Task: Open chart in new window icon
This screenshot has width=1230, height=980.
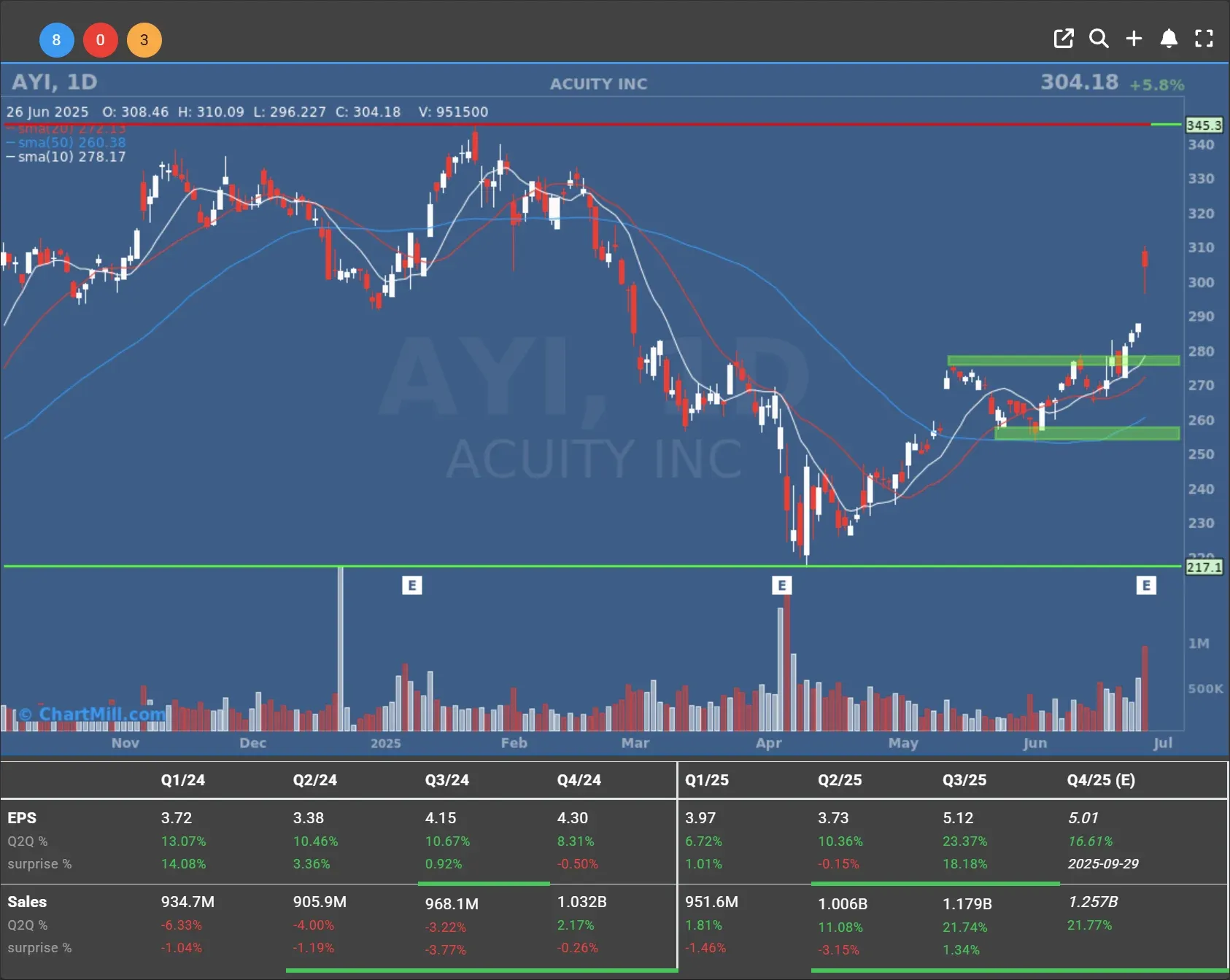Action: tap(1064, 39)
